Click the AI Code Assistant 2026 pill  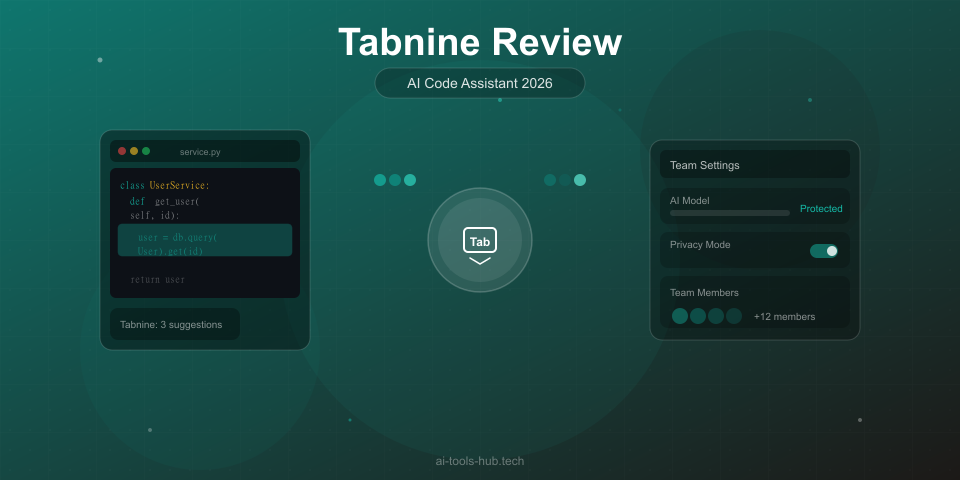click(x=479, y=83)
